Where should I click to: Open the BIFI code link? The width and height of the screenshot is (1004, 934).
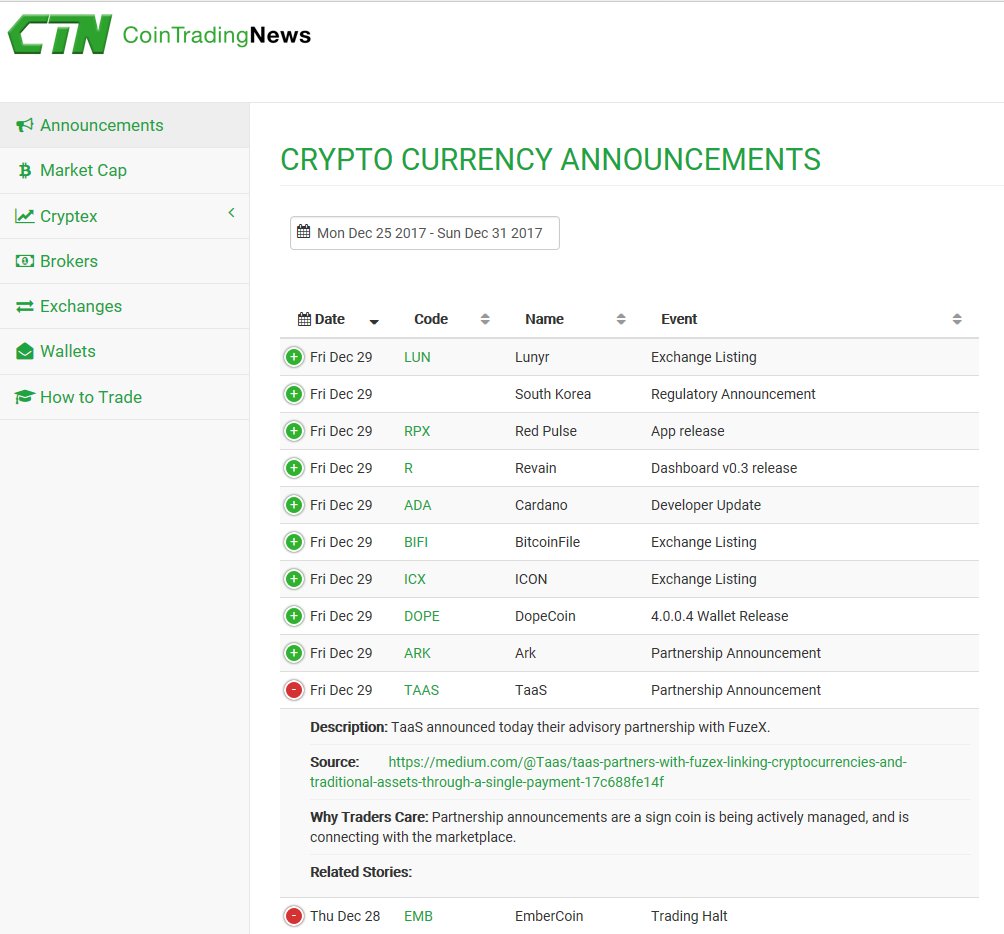tap(416, 542)
